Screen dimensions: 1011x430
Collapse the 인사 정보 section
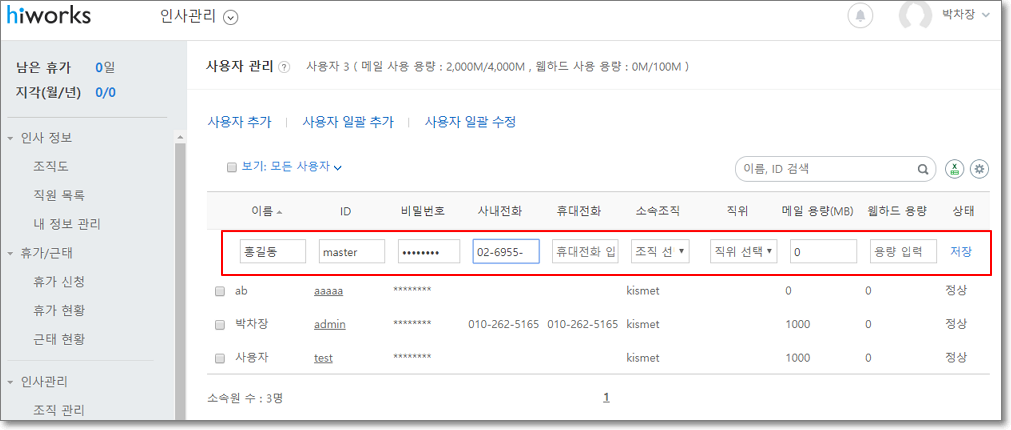[10, 139]
